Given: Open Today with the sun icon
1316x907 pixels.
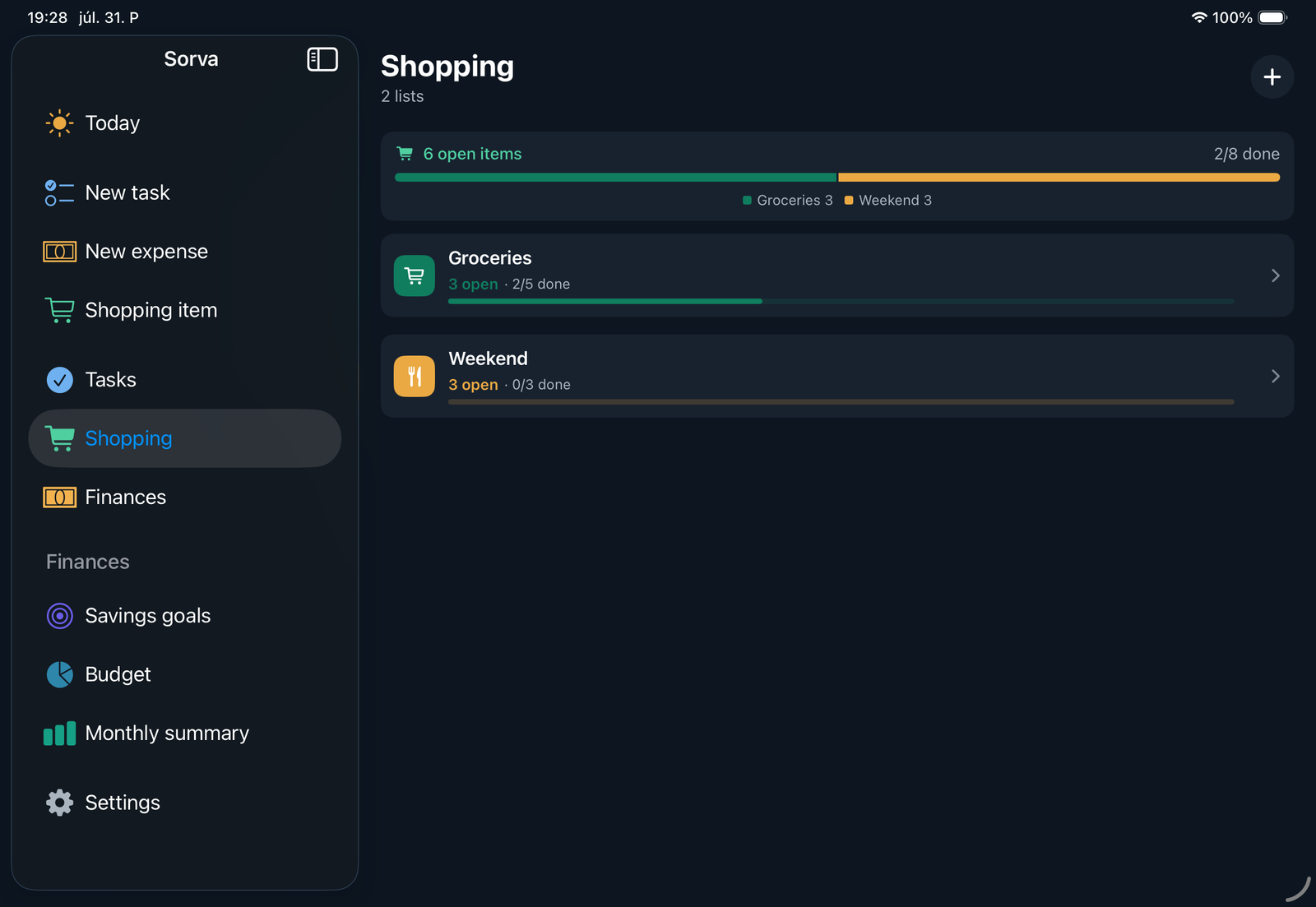Looking at the screenshot, I should coord(59,123).
